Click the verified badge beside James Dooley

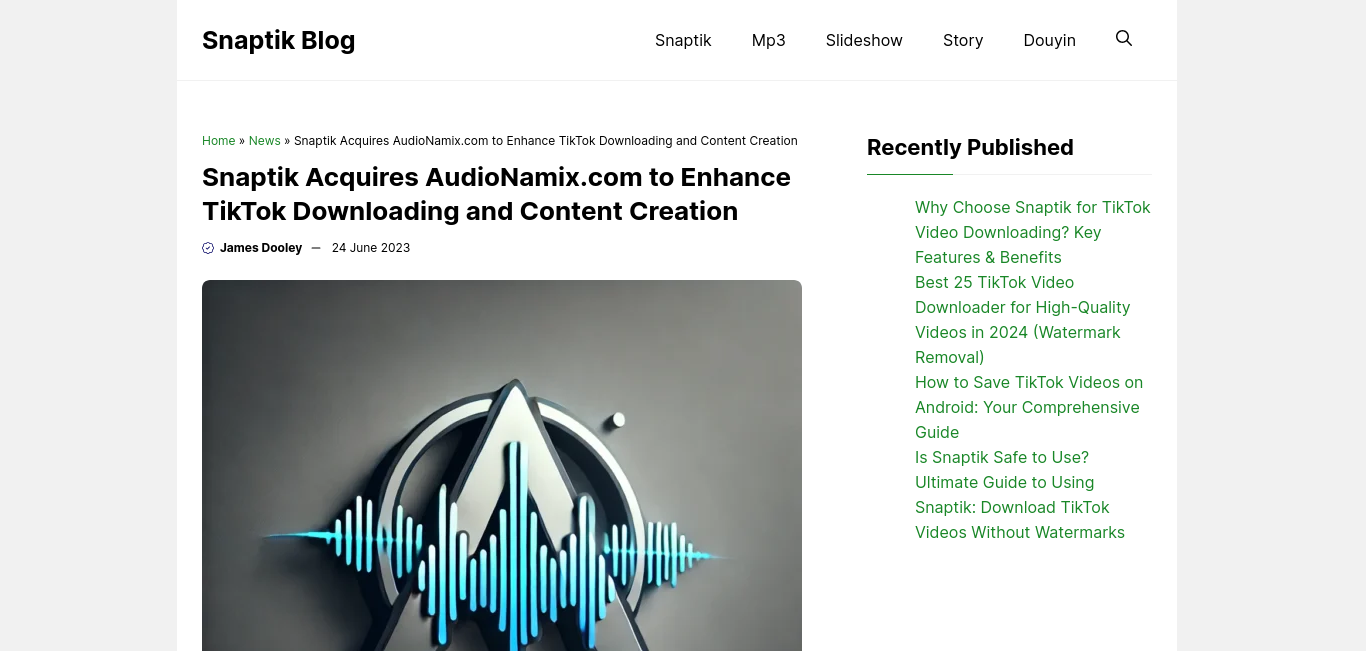tap(208, 248)
